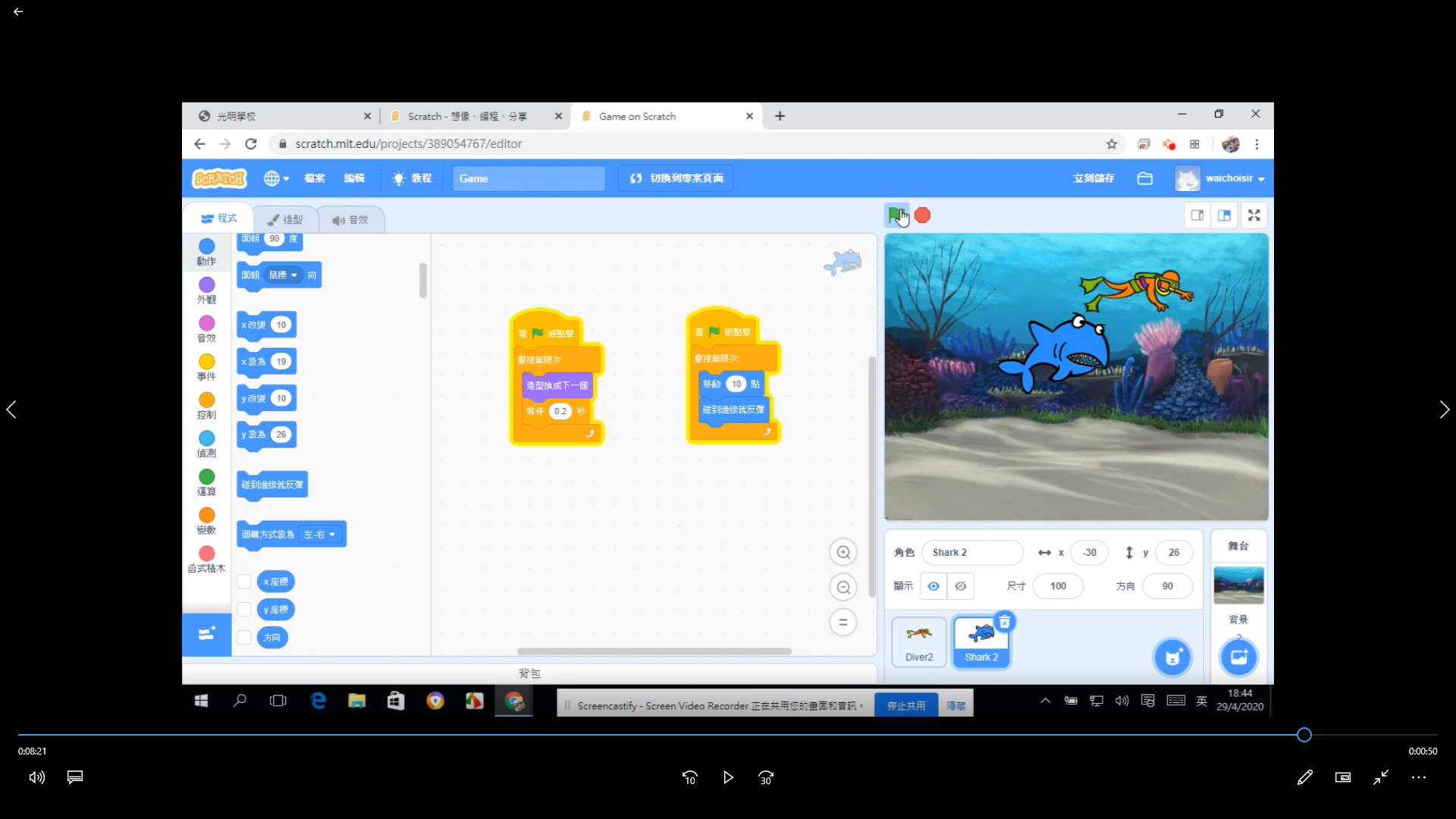Screen dimensions: 1456x819
Task: Show the sprite with the eye button
Action: pyautogui.click(x=934, y=586)
